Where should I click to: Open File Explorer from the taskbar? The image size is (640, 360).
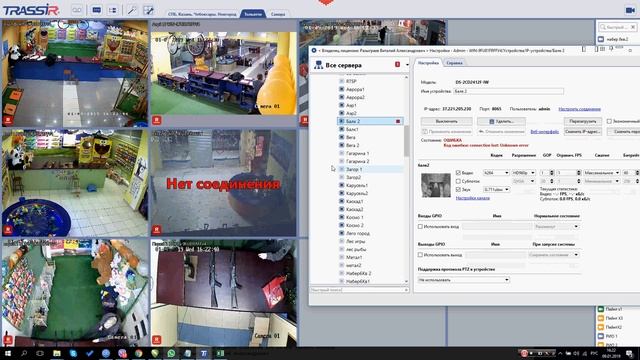pos(57,353)
